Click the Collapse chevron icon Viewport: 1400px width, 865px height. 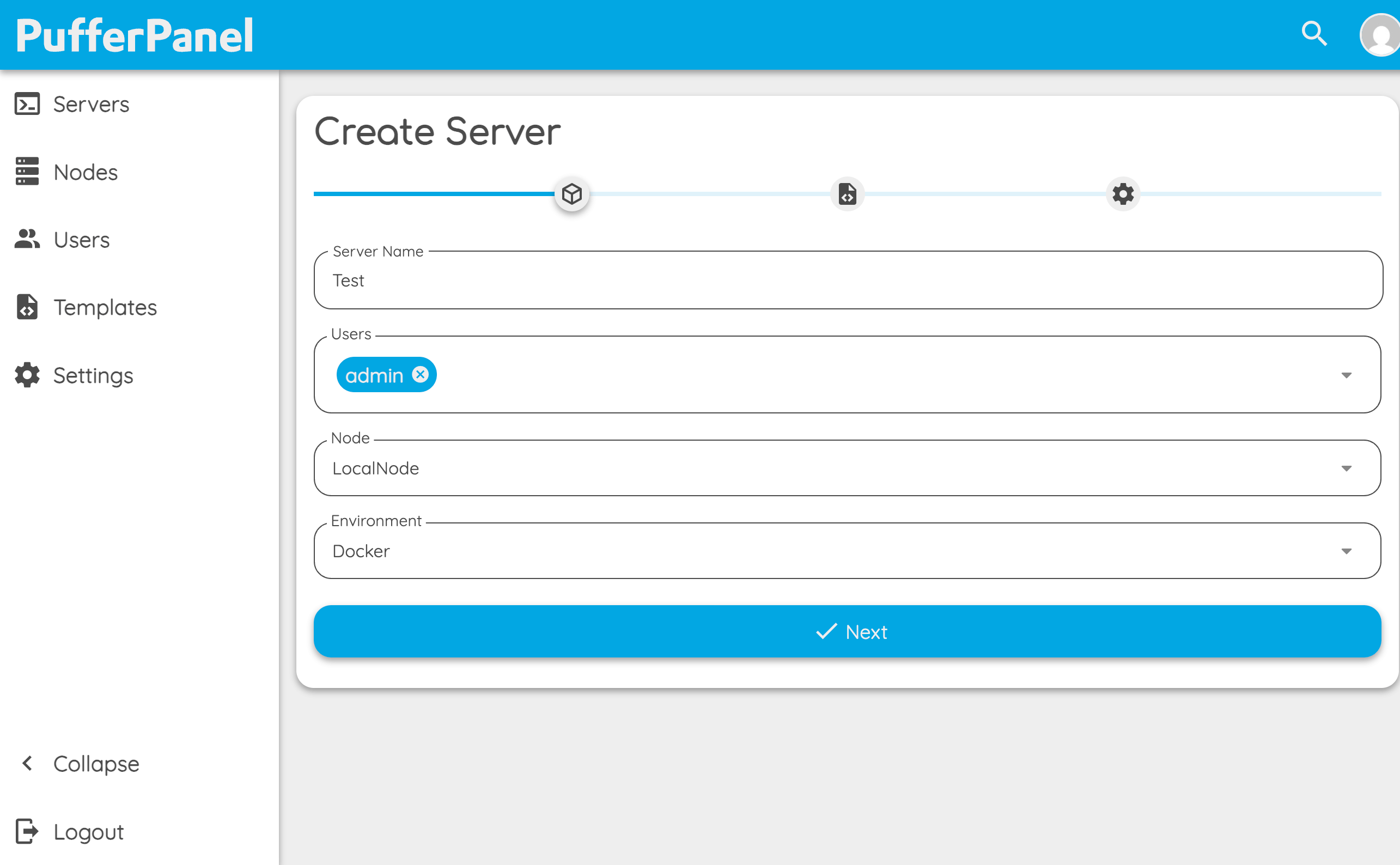click(x=27, y=763)
